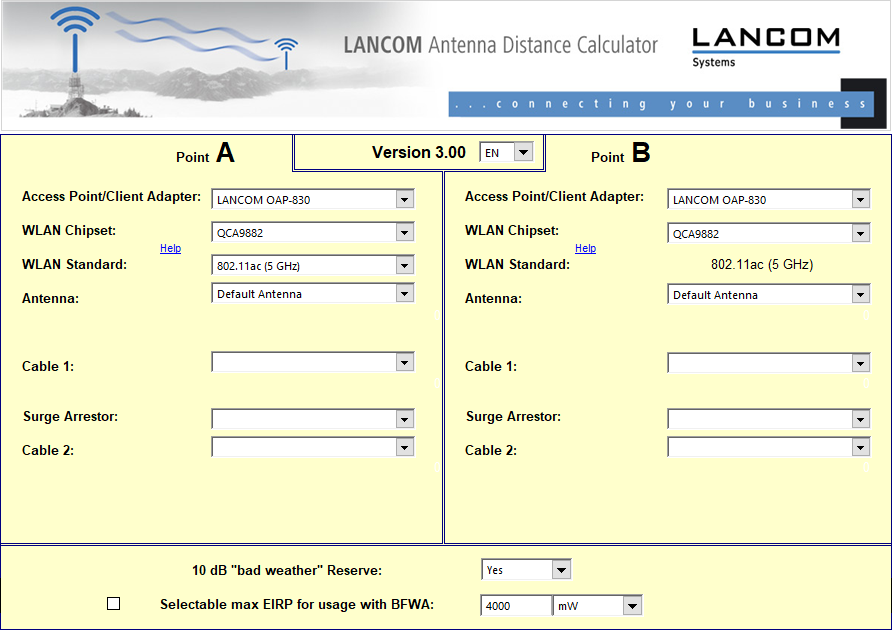Screen dimensions: 892x630
Task: Click the Help link in Point A
Action: click(170, 248)
